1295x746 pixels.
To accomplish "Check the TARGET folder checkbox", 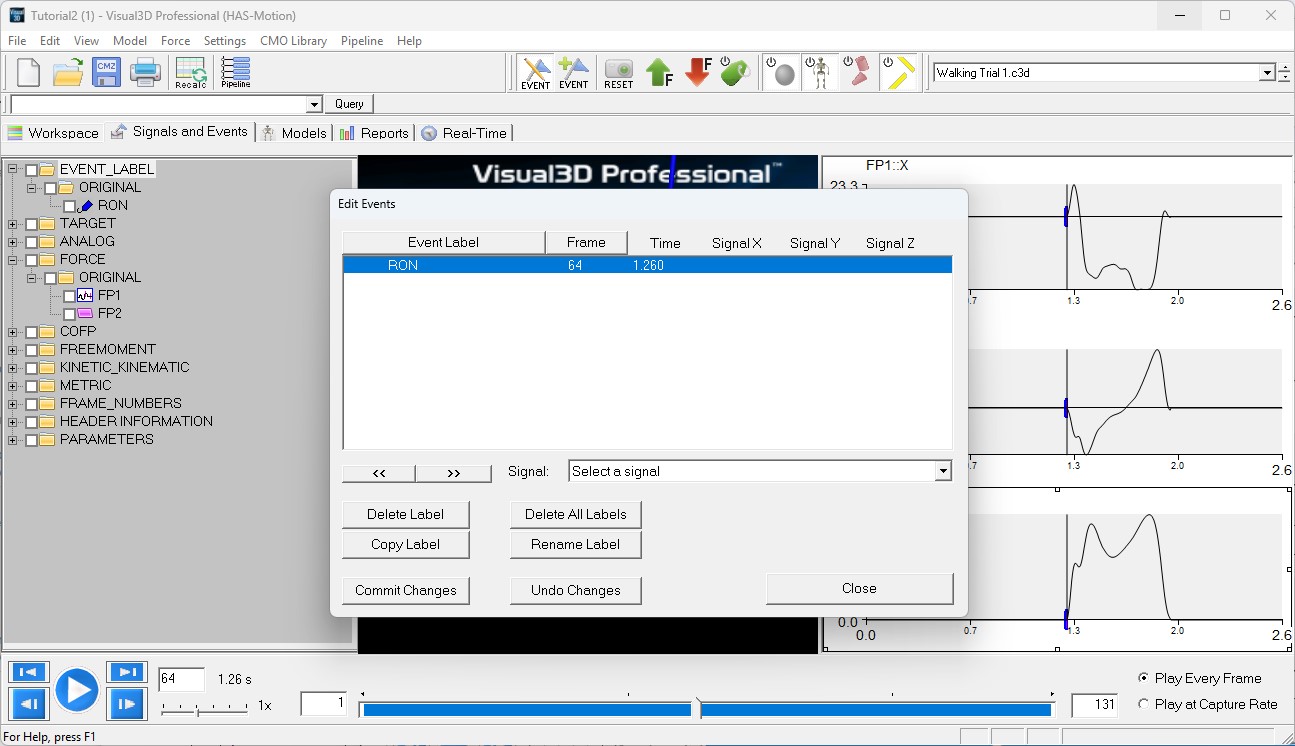I will coord(32,224).
